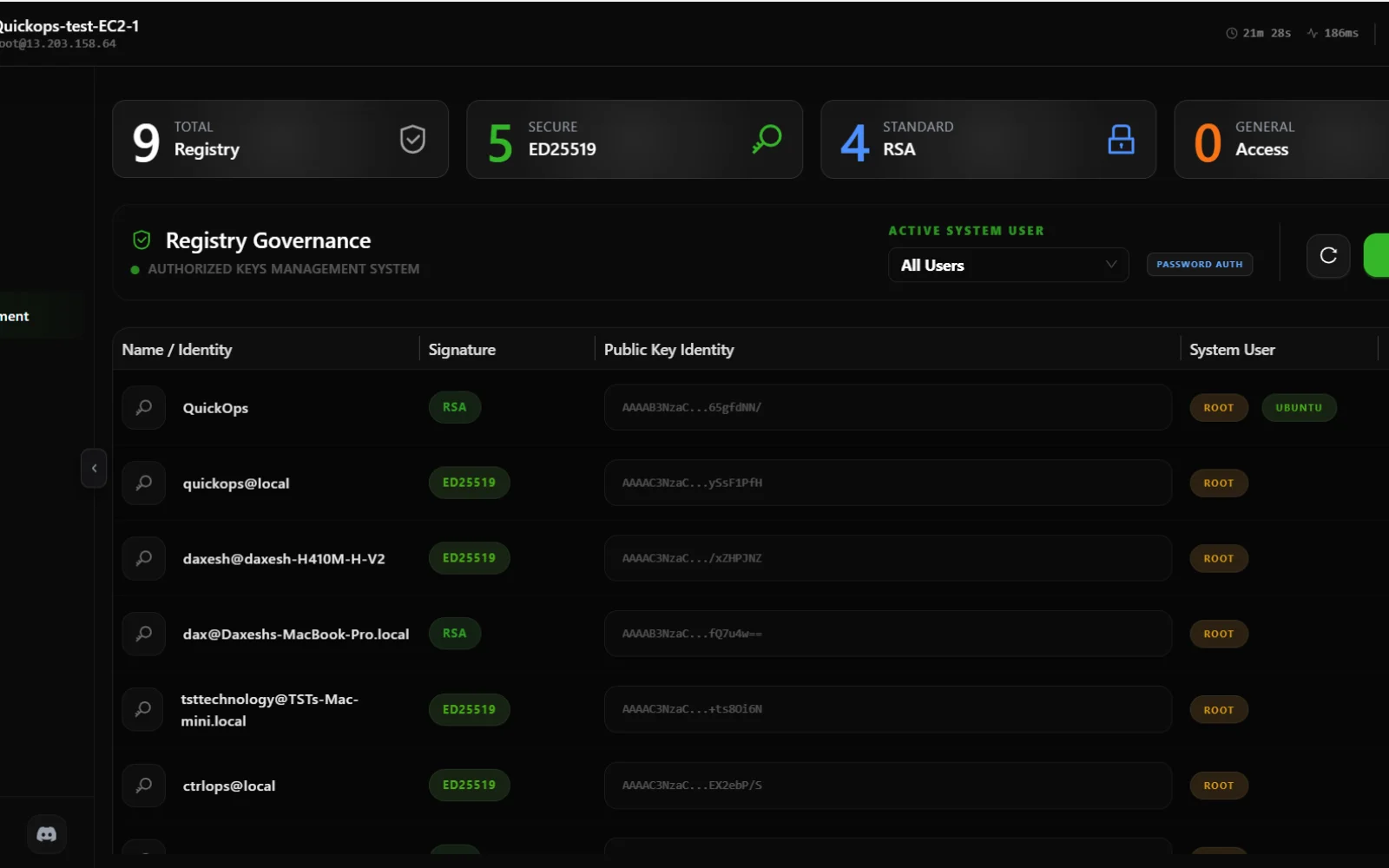Collapse the sidebar with the chevron button
The image size is (1389, 868).
coord(94,468)
